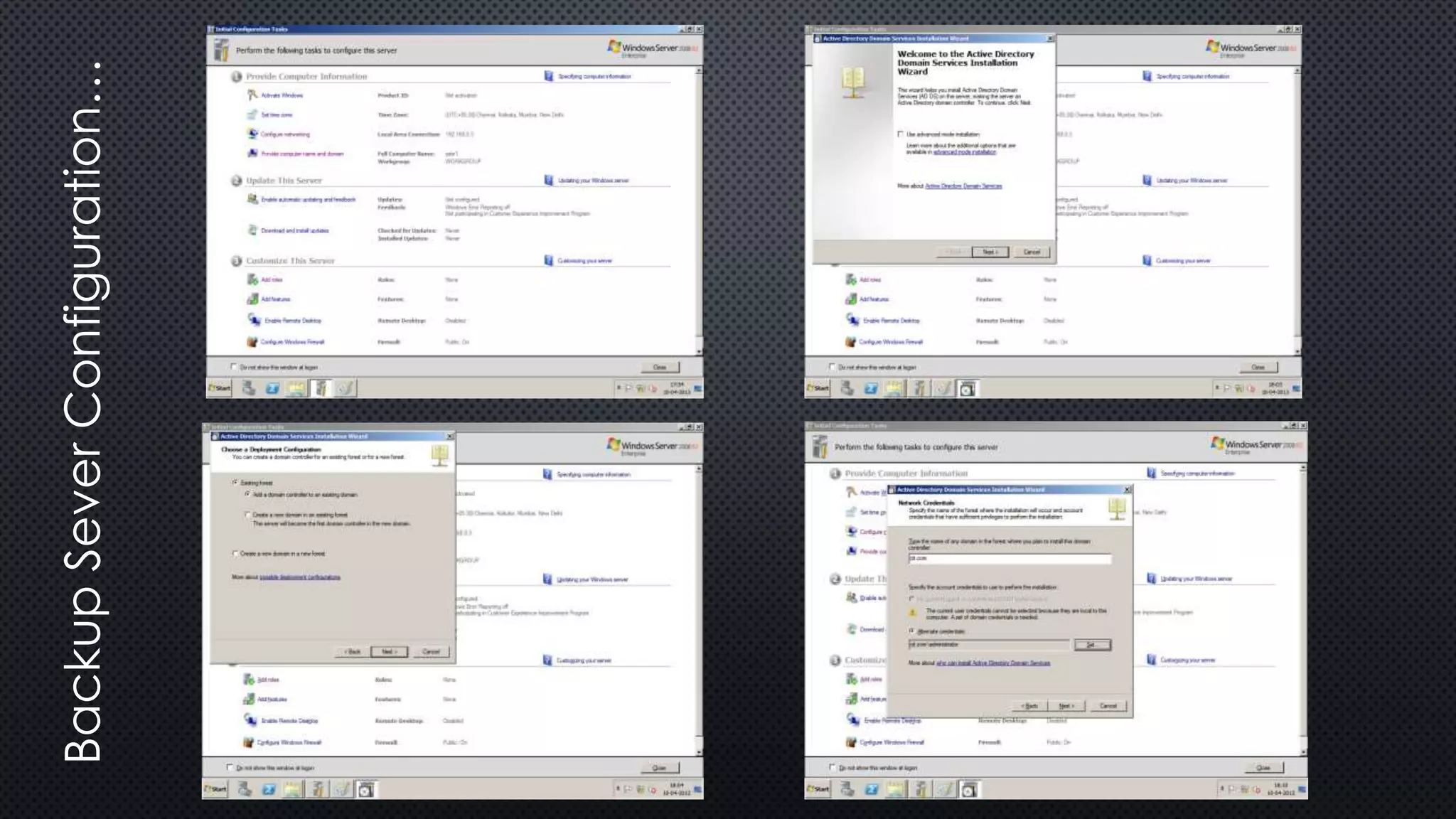The image size is (1456, 819).
Task: Click Configure Windows Firewall icon in bottom-right screenshot
Action: pos(851,742)
